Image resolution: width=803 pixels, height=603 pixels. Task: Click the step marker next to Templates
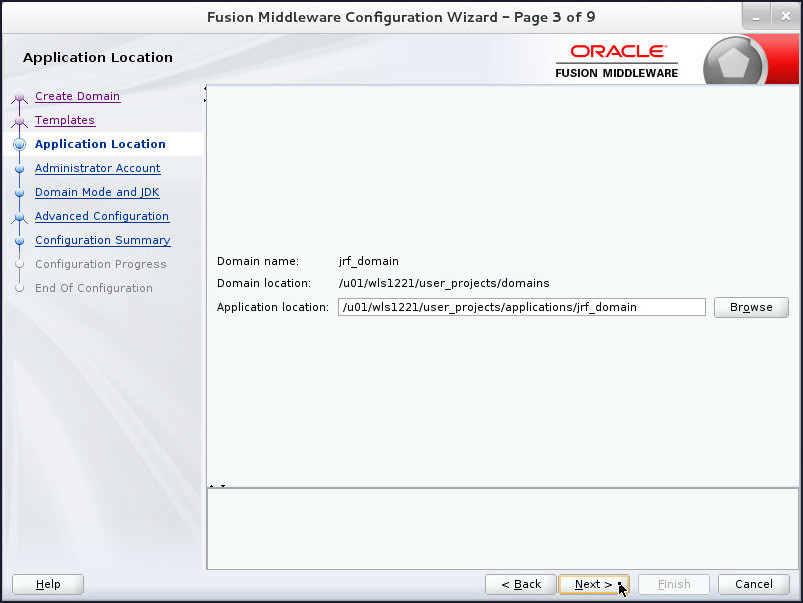coord(19,120)
